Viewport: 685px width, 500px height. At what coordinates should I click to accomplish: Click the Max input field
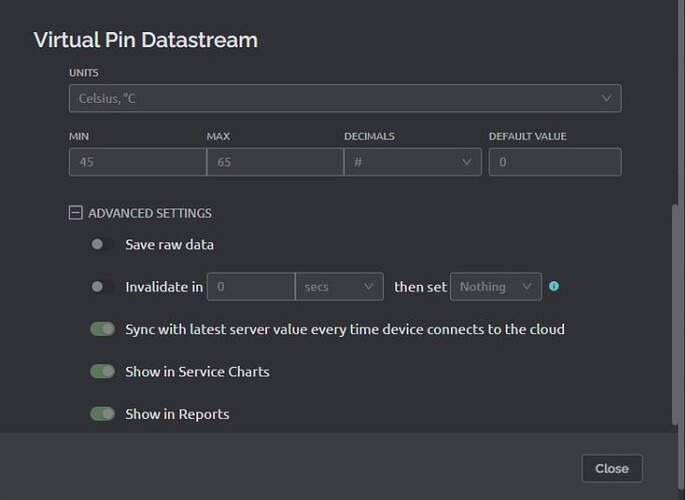coord(275,162)
